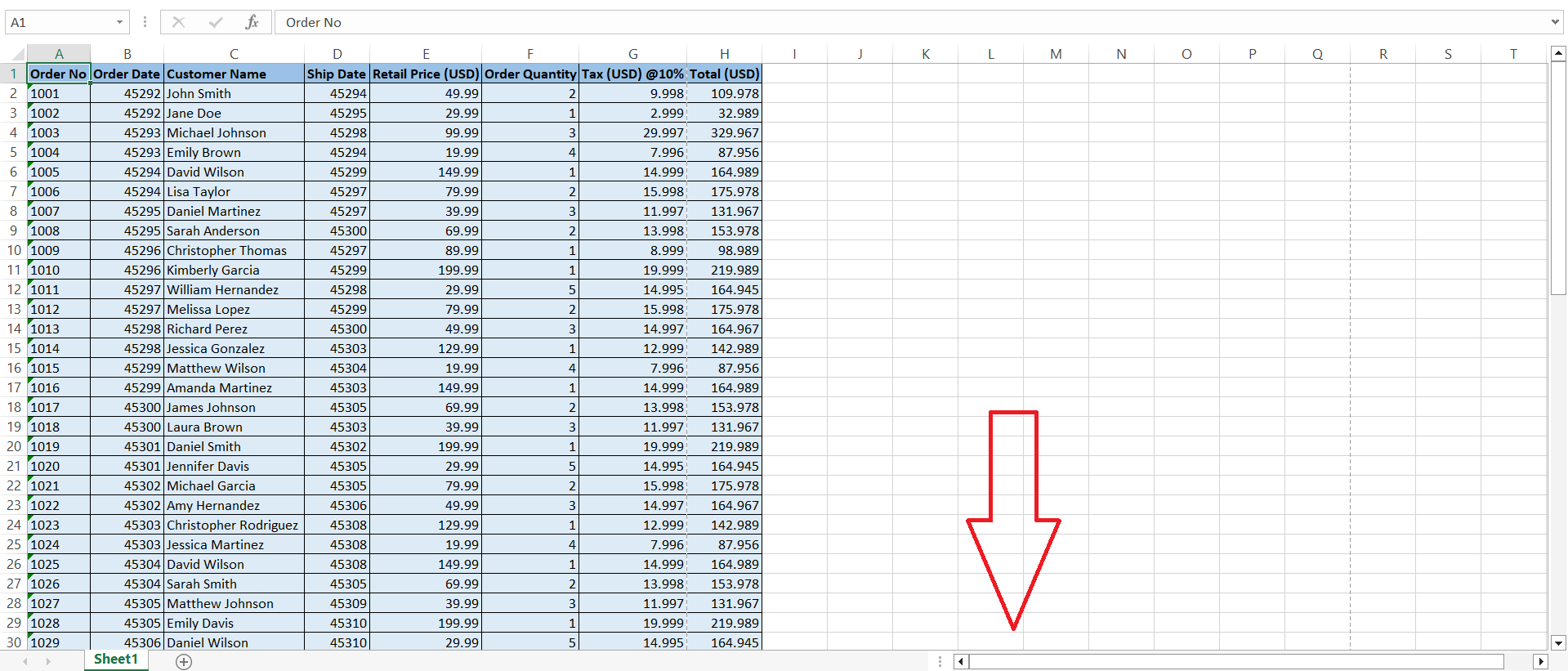The height and width of the screenshot is (671, 1568).
Task: Click the Retail Price (USD) header cell
Action: click(x=426, y=74)
